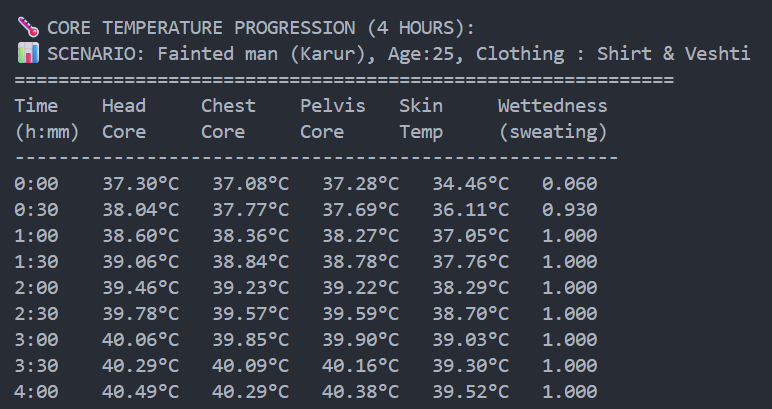Image resolution: width=772 pixels, height=409 pixels.
Task: Click pelvis core value 39.59°C
Action: pyautogui.click(x=361, y=314)
